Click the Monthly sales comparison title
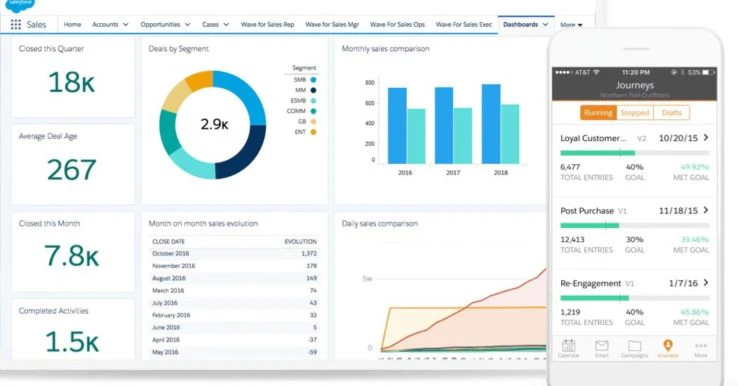This screenshot has width=738, height=386. click(385, 48)
